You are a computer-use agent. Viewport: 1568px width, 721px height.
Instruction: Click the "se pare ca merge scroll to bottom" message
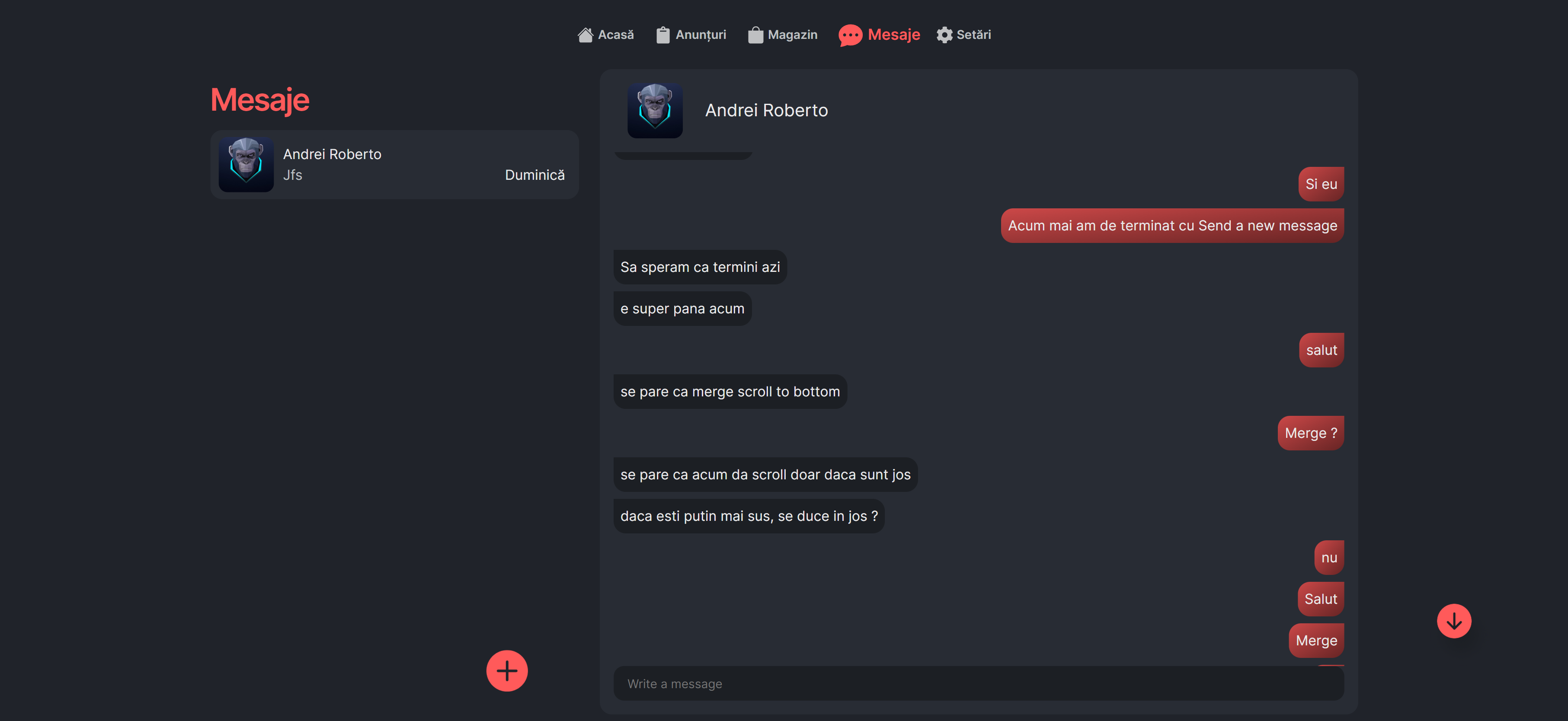(730, 392)
